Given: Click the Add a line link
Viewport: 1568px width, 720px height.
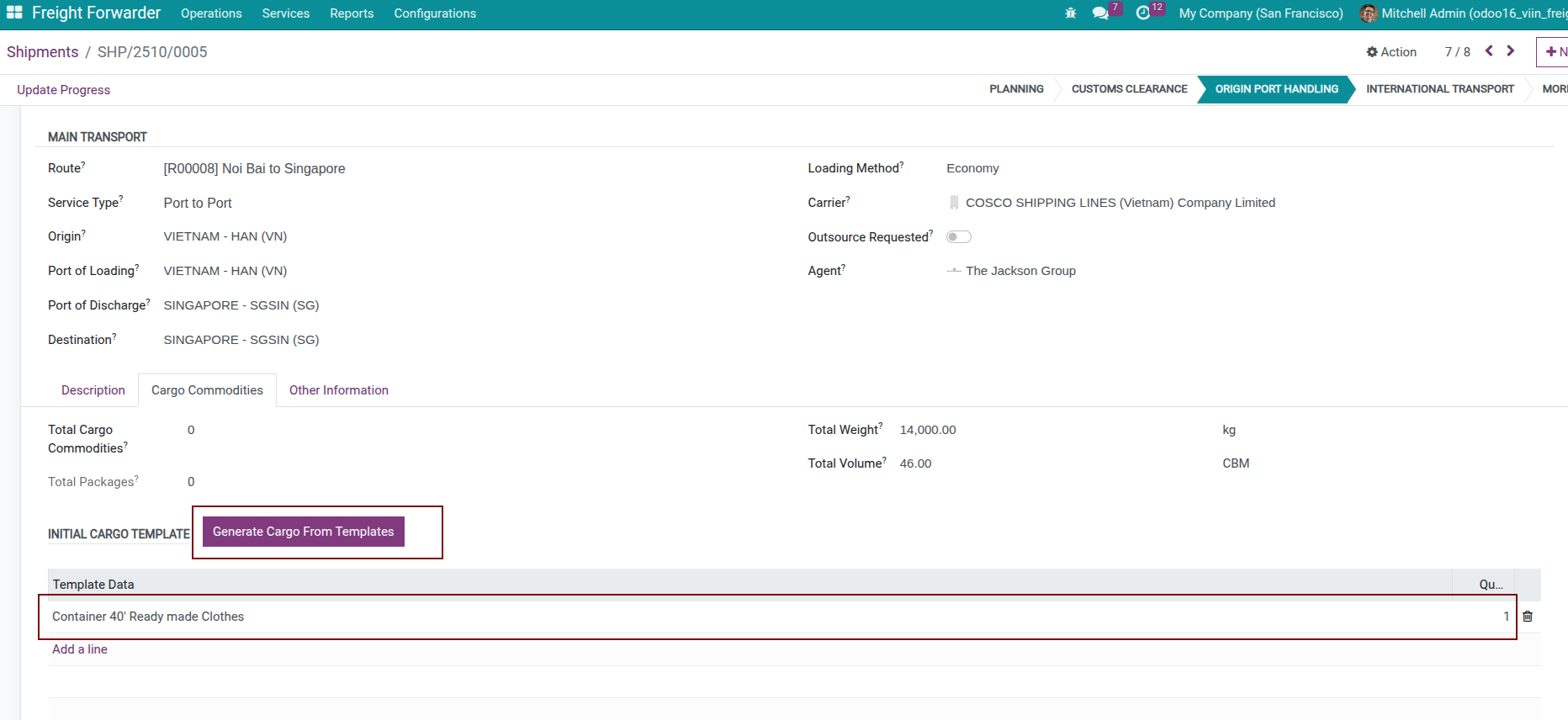Looking at the screenshot, I should point(80,649).
